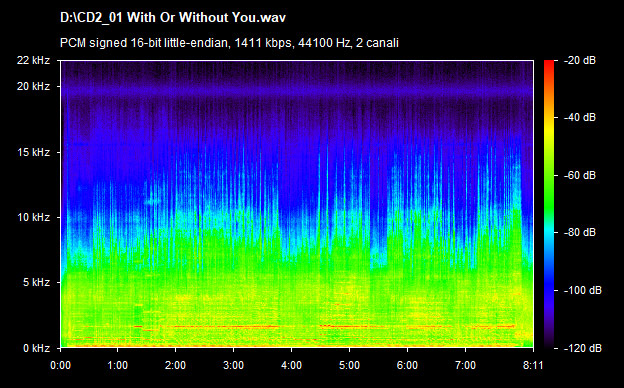This screenshot has height=388, width=624.
Task: Select the 10 kHz frequency label
Action: click(33, 217)
